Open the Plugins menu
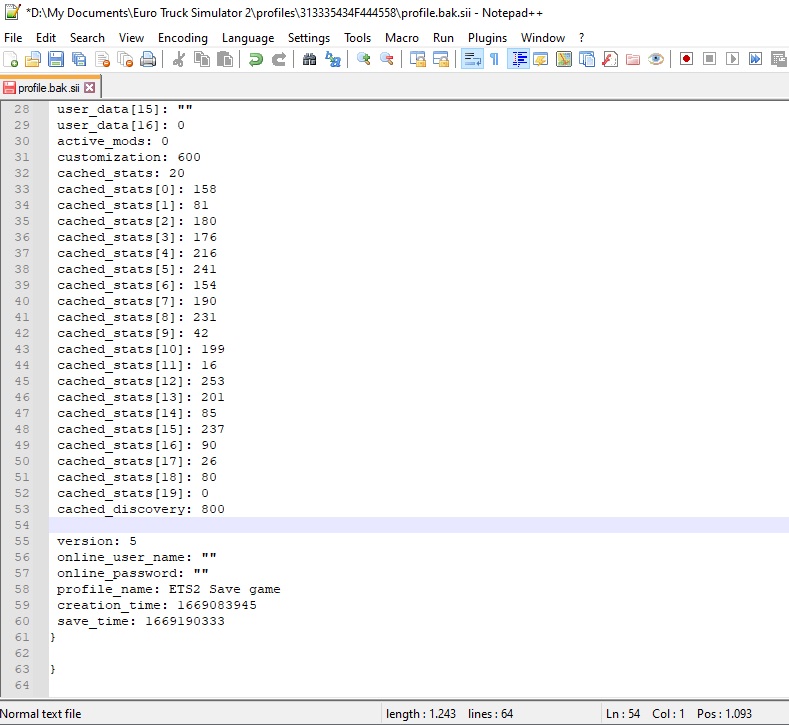 click(x=488, y=38)
